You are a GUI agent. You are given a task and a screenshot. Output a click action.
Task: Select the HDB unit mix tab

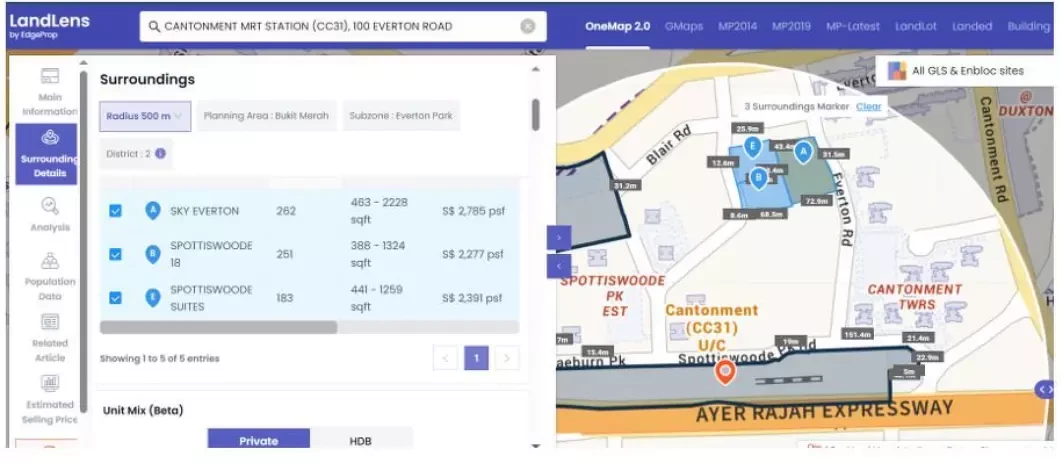361,440
